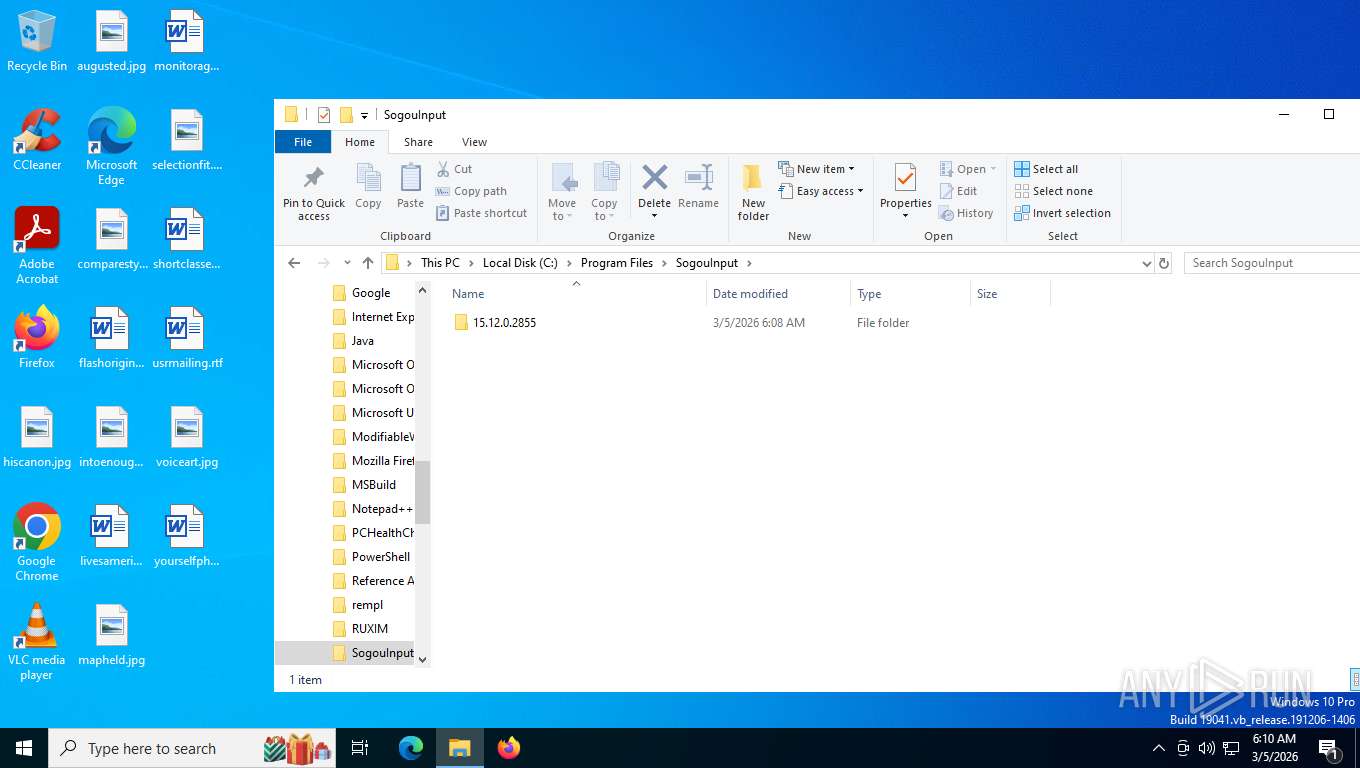The image size is (1360, 768).
Task: Click Select none in the ribbon
Action: point(1053,191)
